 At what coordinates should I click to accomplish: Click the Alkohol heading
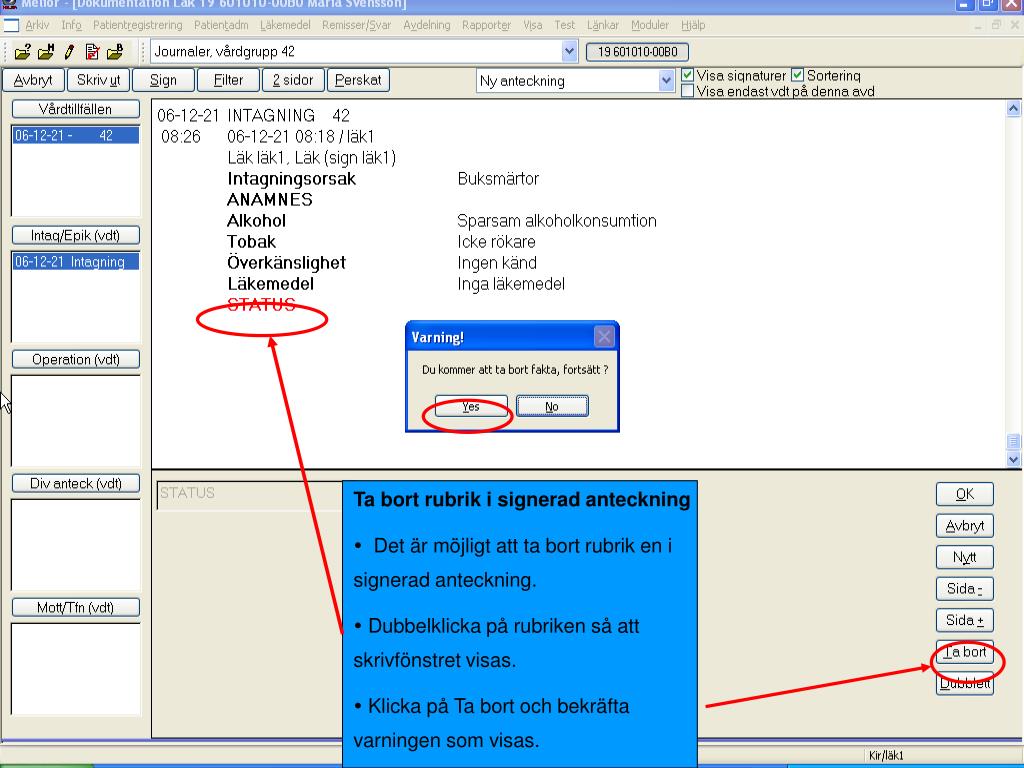coord(256,221)
